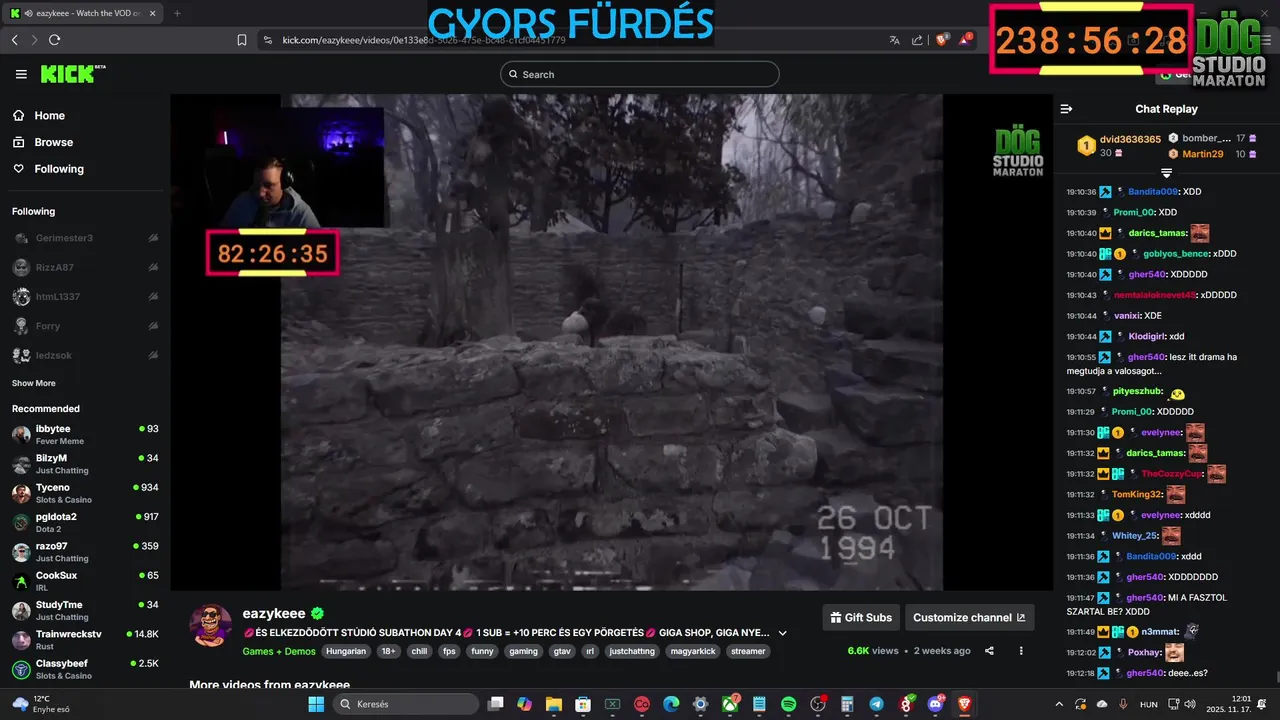Open recommended channel BilzyM

coord(85,463)
